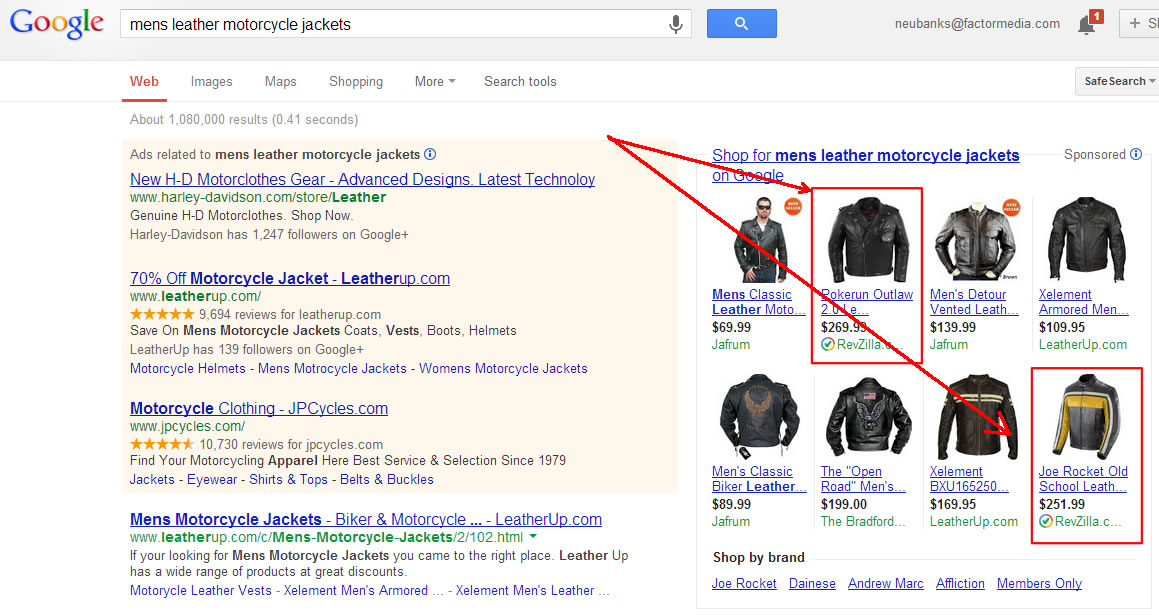Switch to the Images tab
The width and height of the screenshot is (1159, 615).
pyautogui.click(x=211, y=81)
